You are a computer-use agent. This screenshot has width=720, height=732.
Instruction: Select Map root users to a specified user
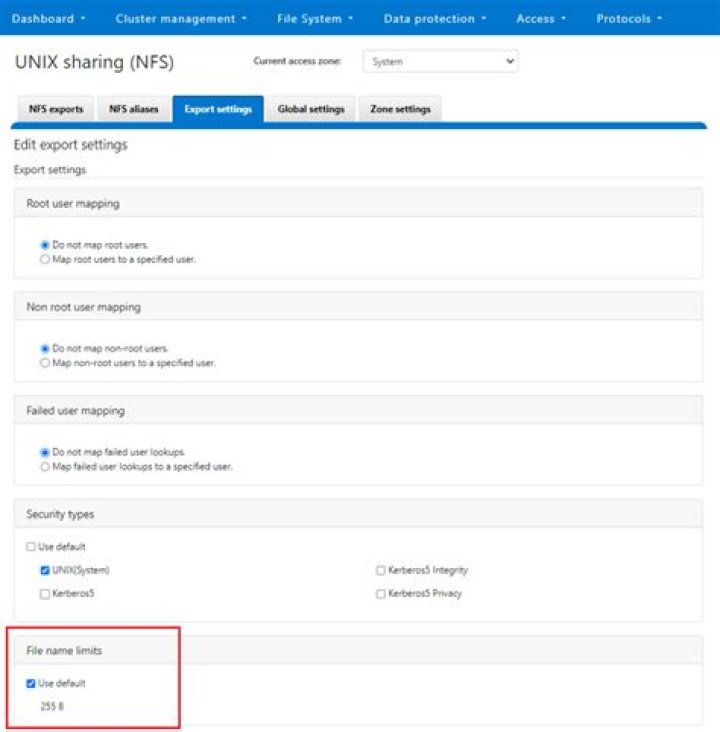coord(45,260)
